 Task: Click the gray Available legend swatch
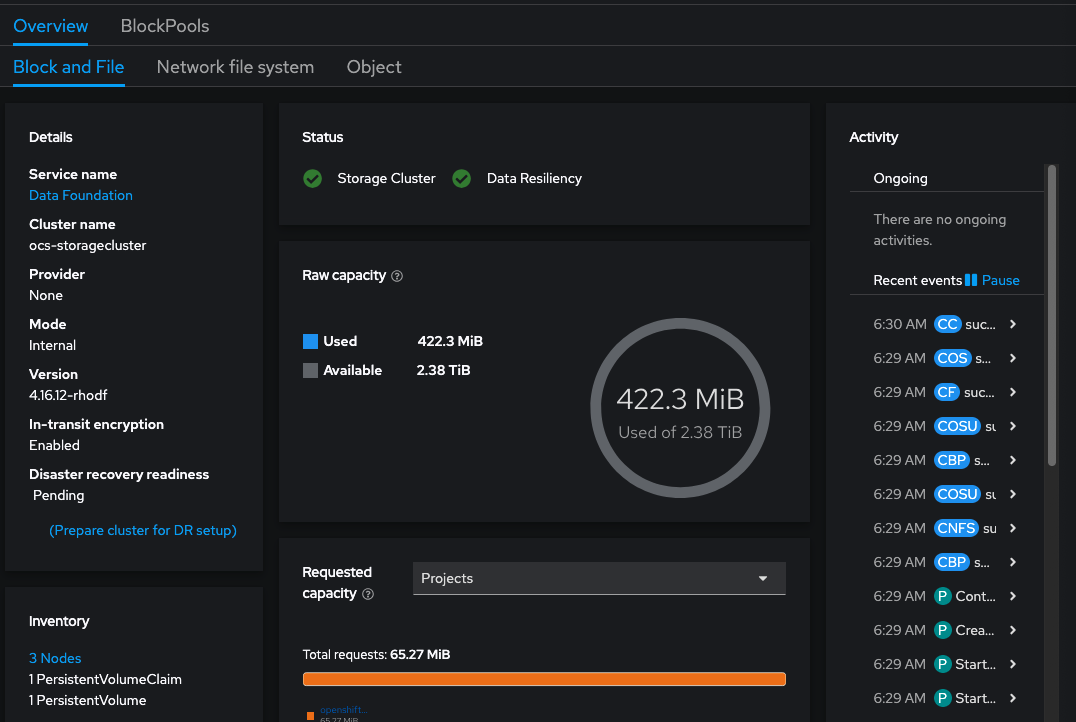click(x=310, y=371)
